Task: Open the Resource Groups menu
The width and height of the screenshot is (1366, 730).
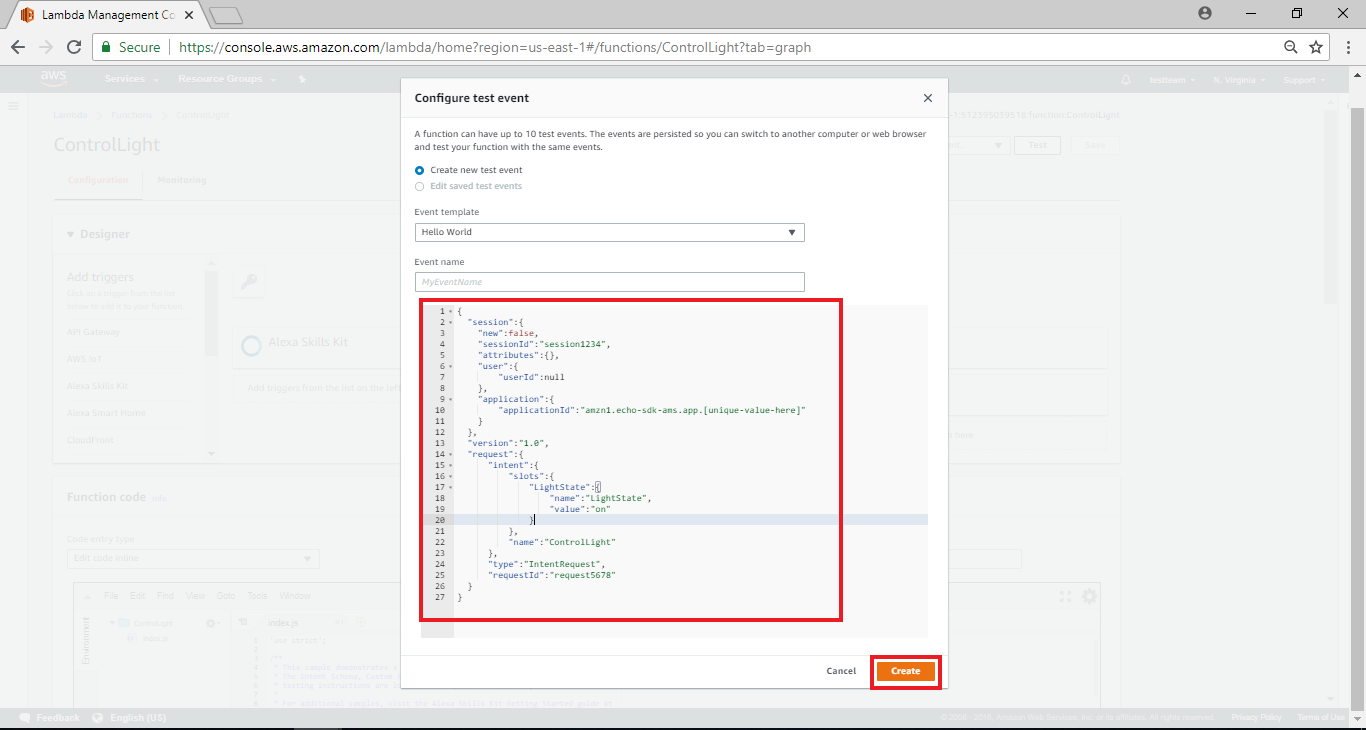Action: [x=226, y=79]
